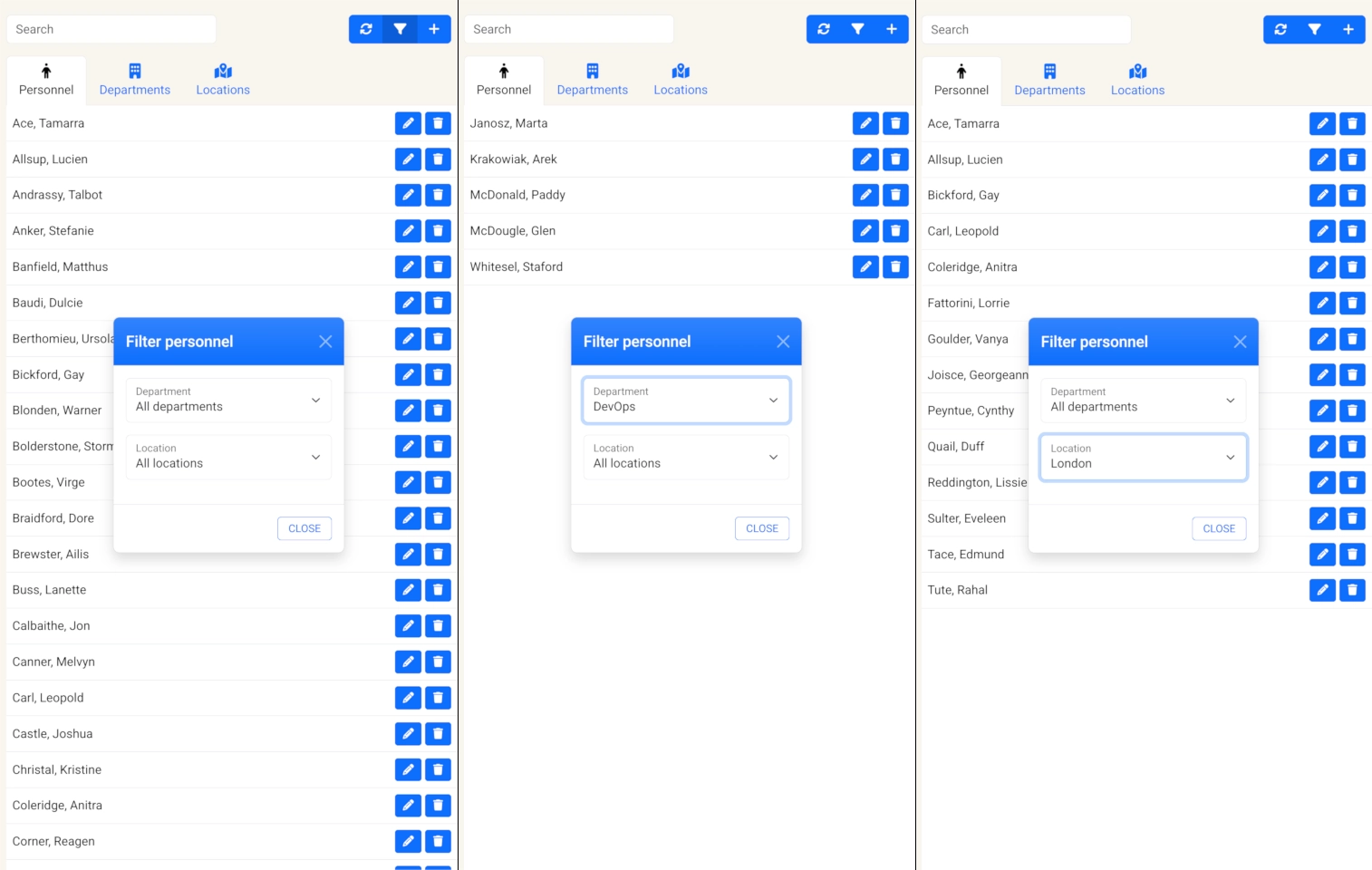Screen dimensions: 1372x870
Task: Dismiss the middle filter dialog with the X
Action: point(783,342)
